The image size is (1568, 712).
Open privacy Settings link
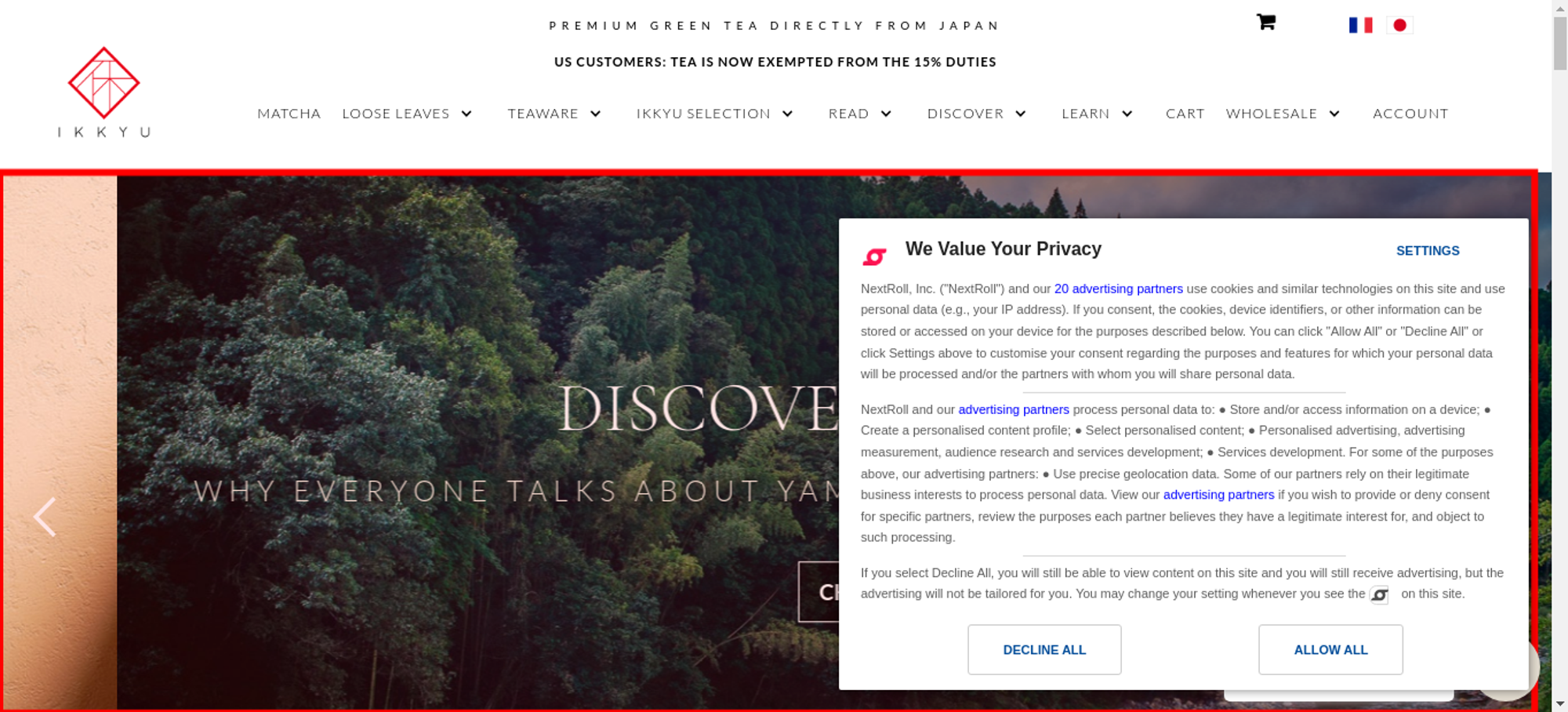point(1428,251)
